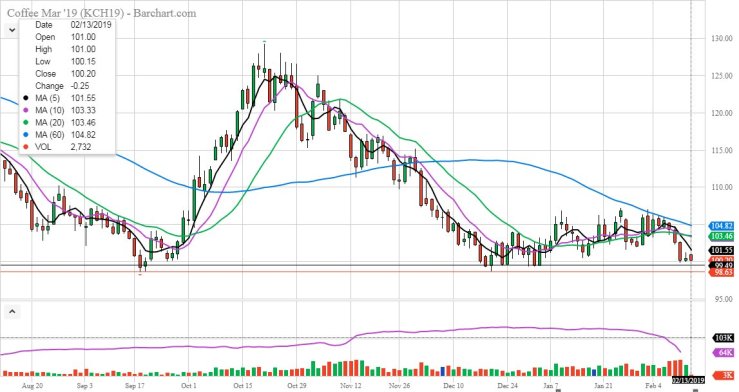Click the Oct 15 date axis label

point(243,386)
